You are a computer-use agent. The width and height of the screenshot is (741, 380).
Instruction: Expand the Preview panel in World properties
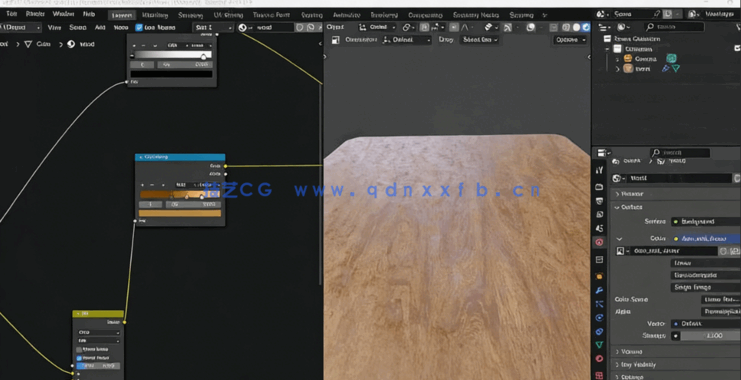point(618,194)
